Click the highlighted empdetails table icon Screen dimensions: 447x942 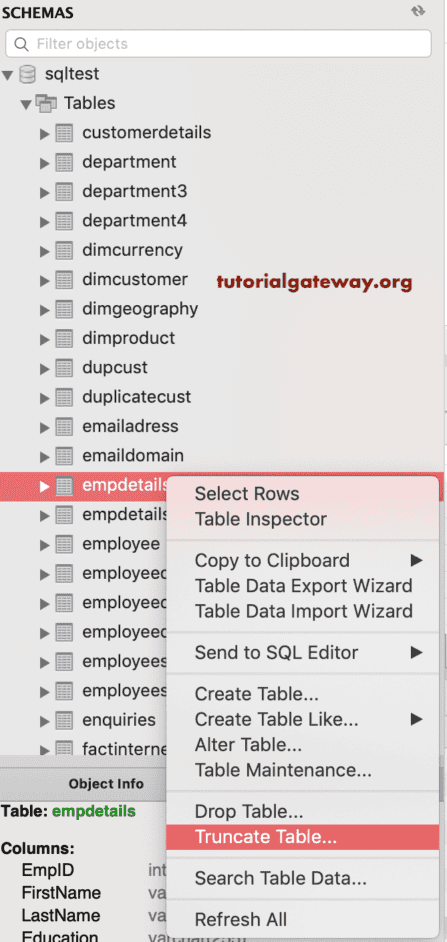64,486
